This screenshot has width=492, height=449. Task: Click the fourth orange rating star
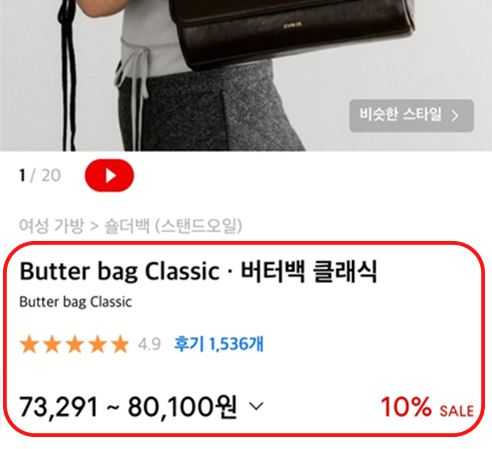coord(97,344)
